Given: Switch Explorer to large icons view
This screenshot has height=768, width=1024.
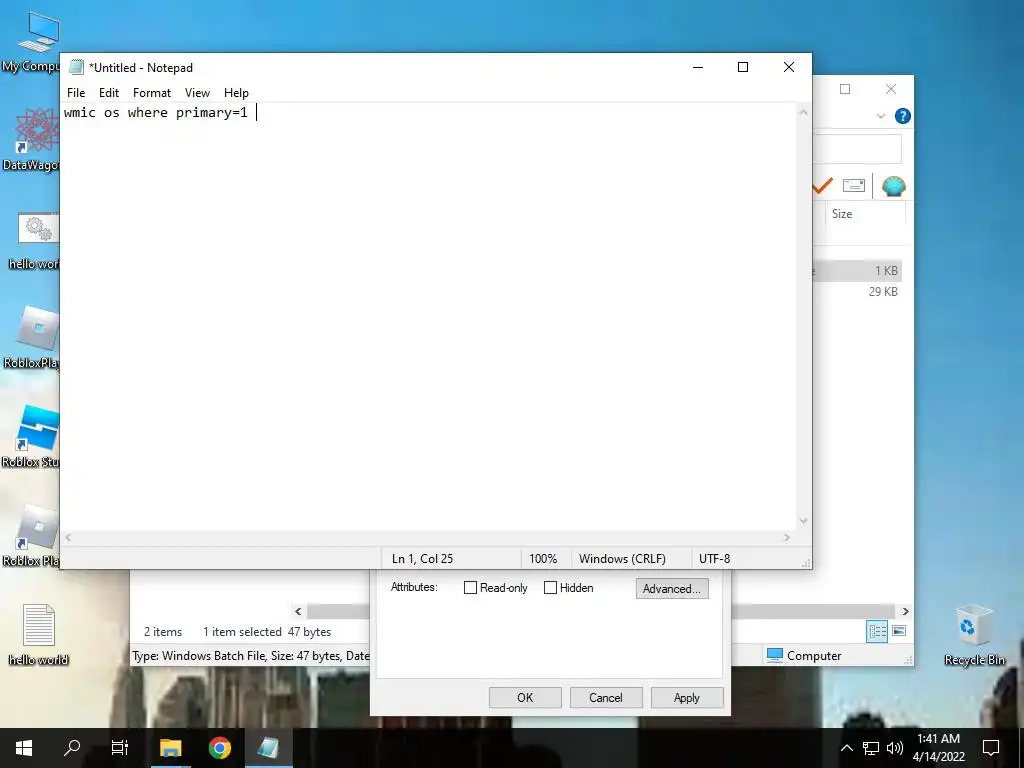Looking at the screenshot, I should [x=899, y=631].
